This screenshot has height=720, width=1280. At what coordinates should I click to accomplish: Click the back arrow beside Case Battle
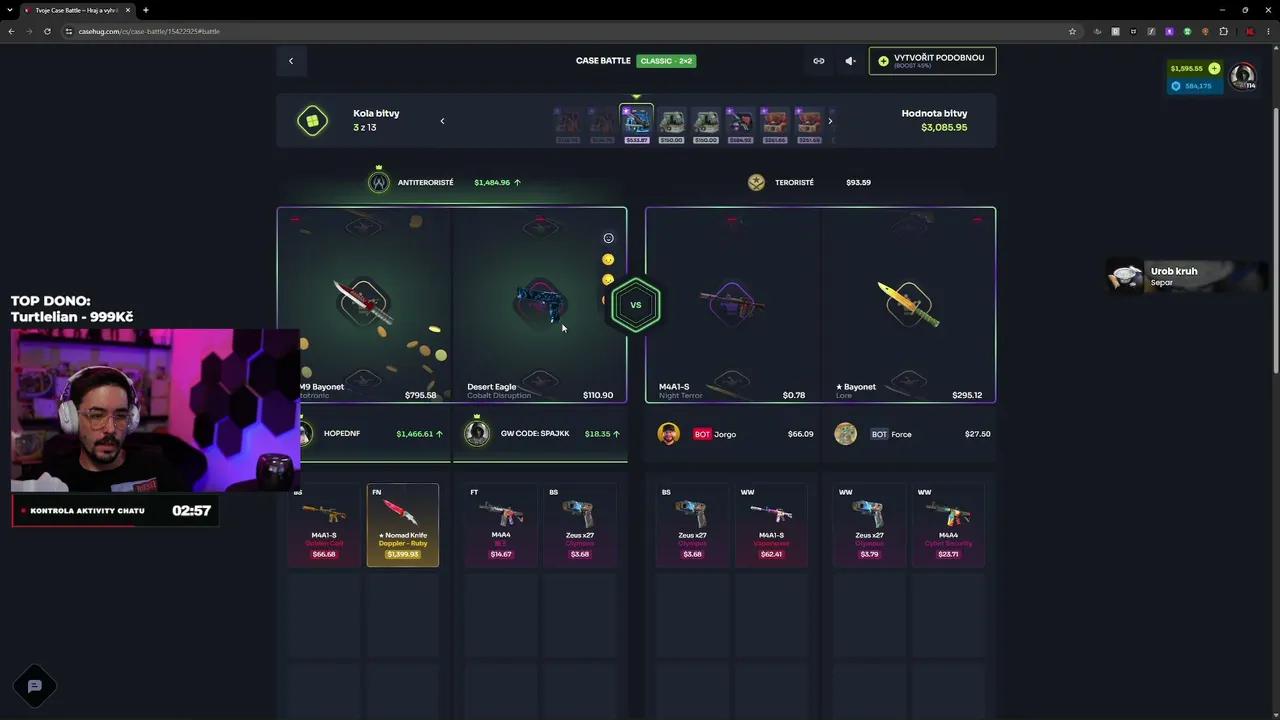click(291, 61)
